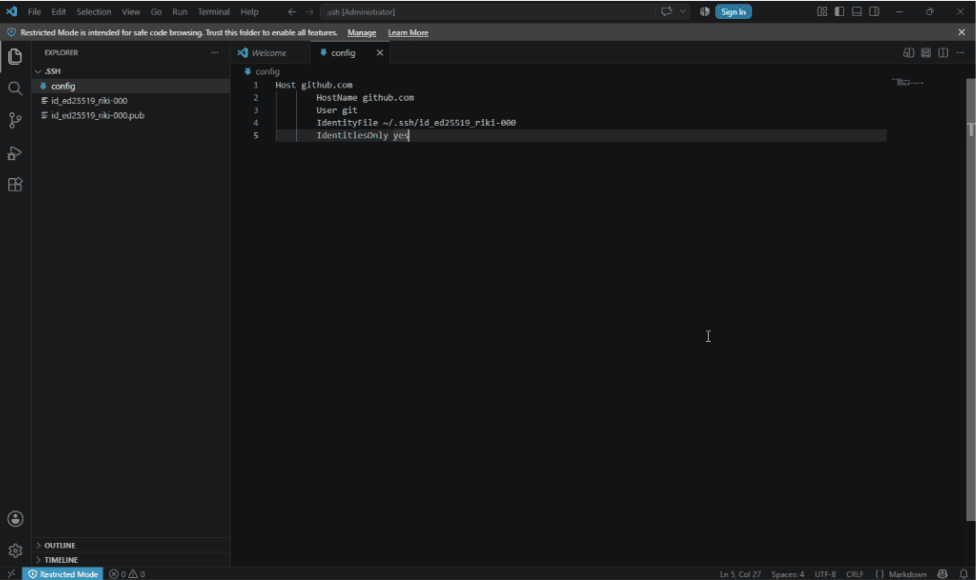Open the Accounts menu icon
This screenshot has width=978, height=580.
15,519
